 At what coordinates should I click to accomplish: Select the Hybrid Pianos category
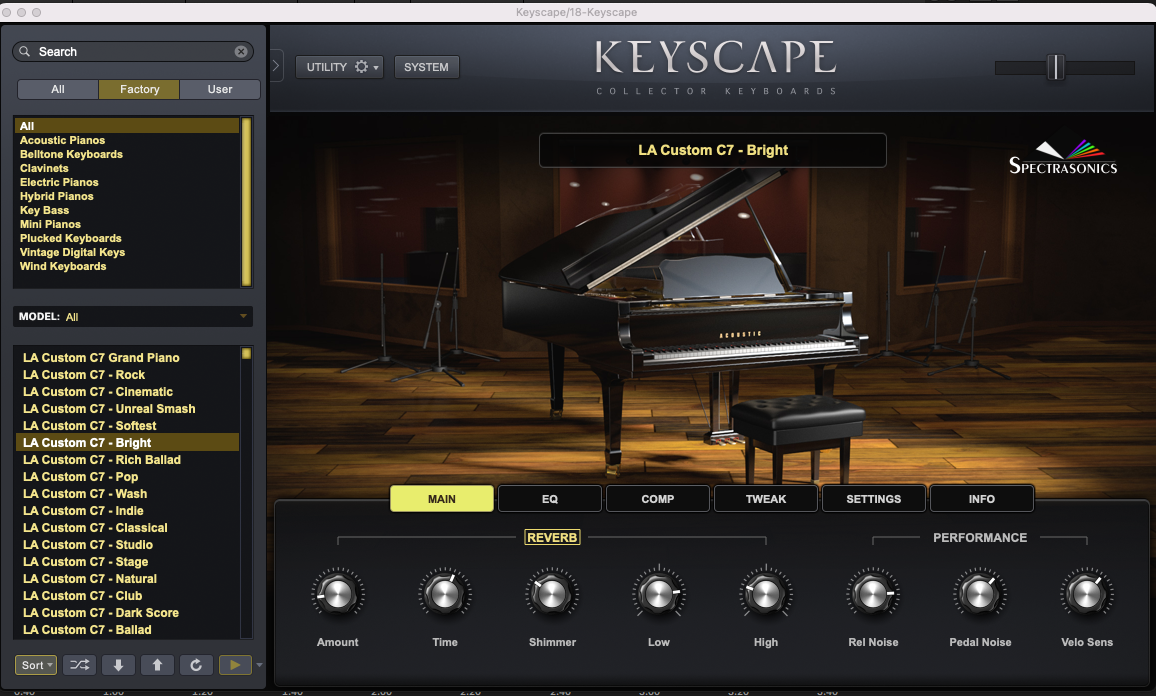(x=57, y=196)
